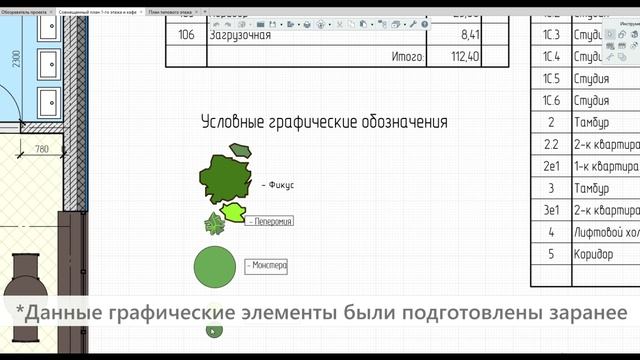
Task: Click the total area value 112,40
Action: tap(465, 56)
